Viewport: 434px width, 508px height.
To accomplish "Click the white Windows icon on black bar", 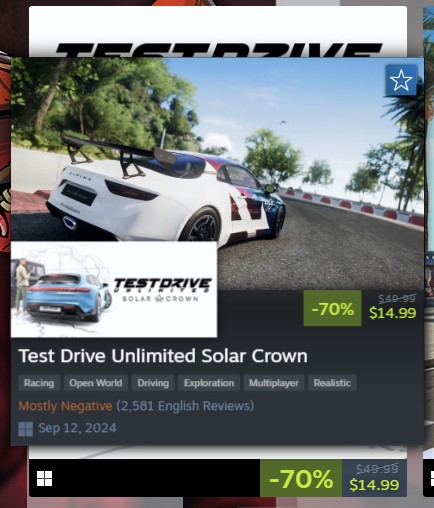I will 44,478.
